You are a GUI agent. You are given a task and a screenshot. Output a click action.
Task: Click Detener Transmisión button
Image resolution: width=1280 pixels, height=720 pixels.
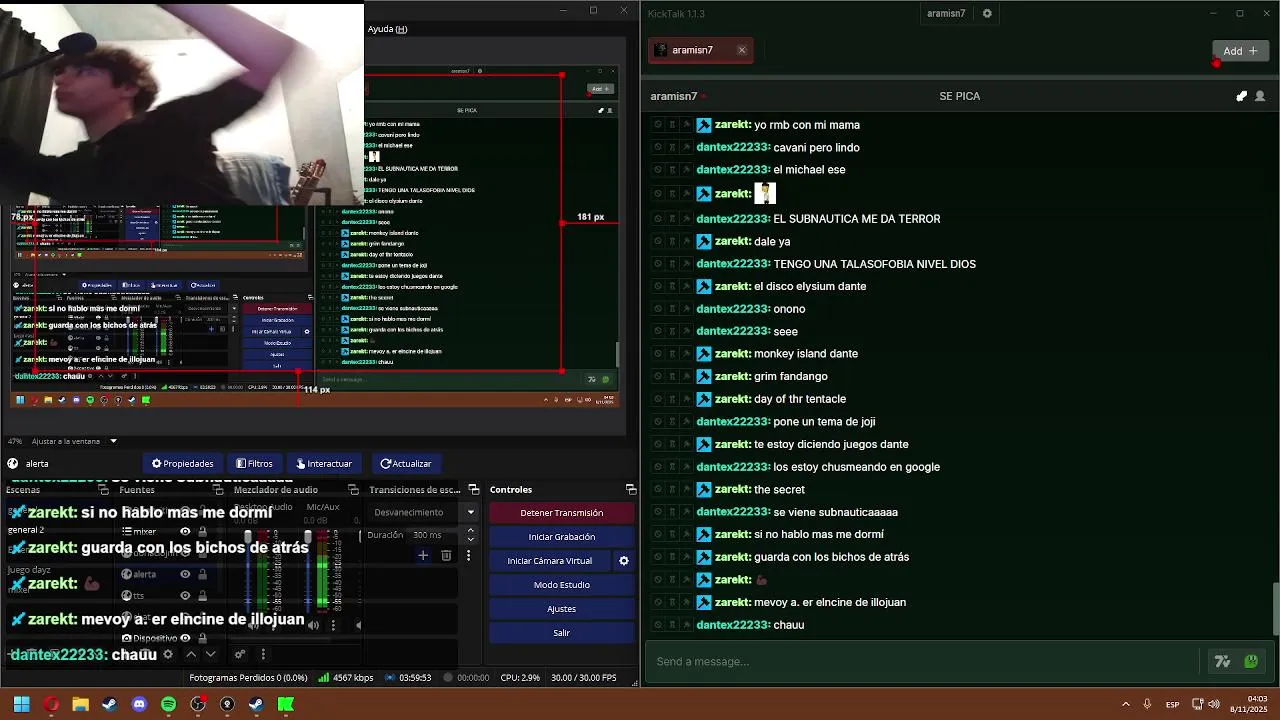(x=561, y=513)
